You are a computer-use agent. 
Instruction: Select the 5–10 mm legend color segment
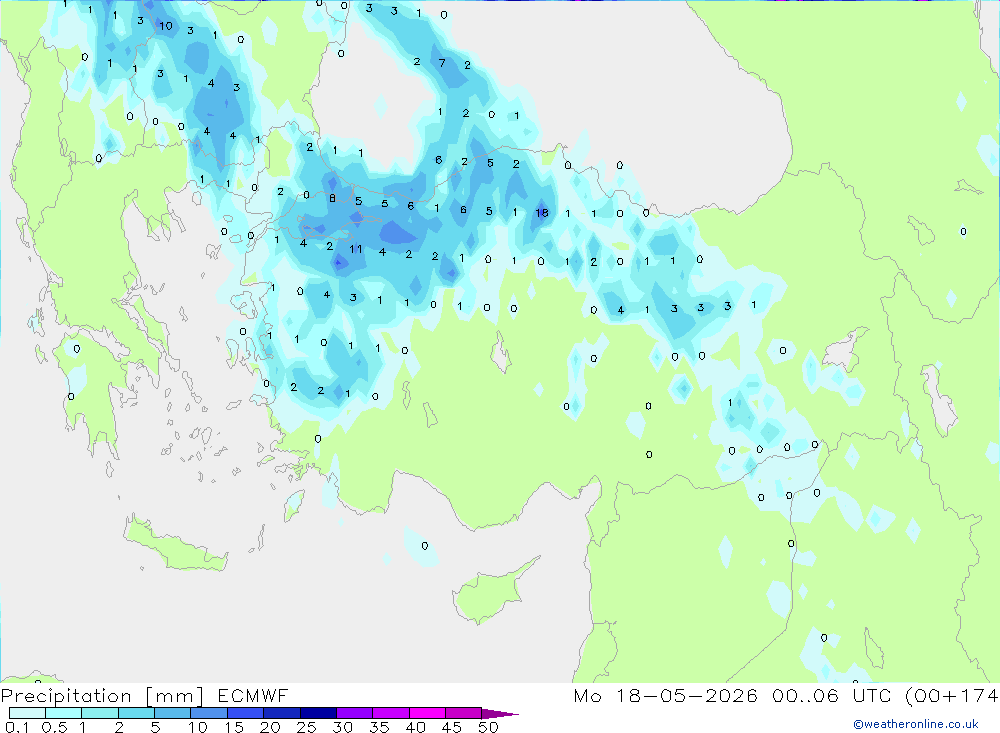click(172, 713)
